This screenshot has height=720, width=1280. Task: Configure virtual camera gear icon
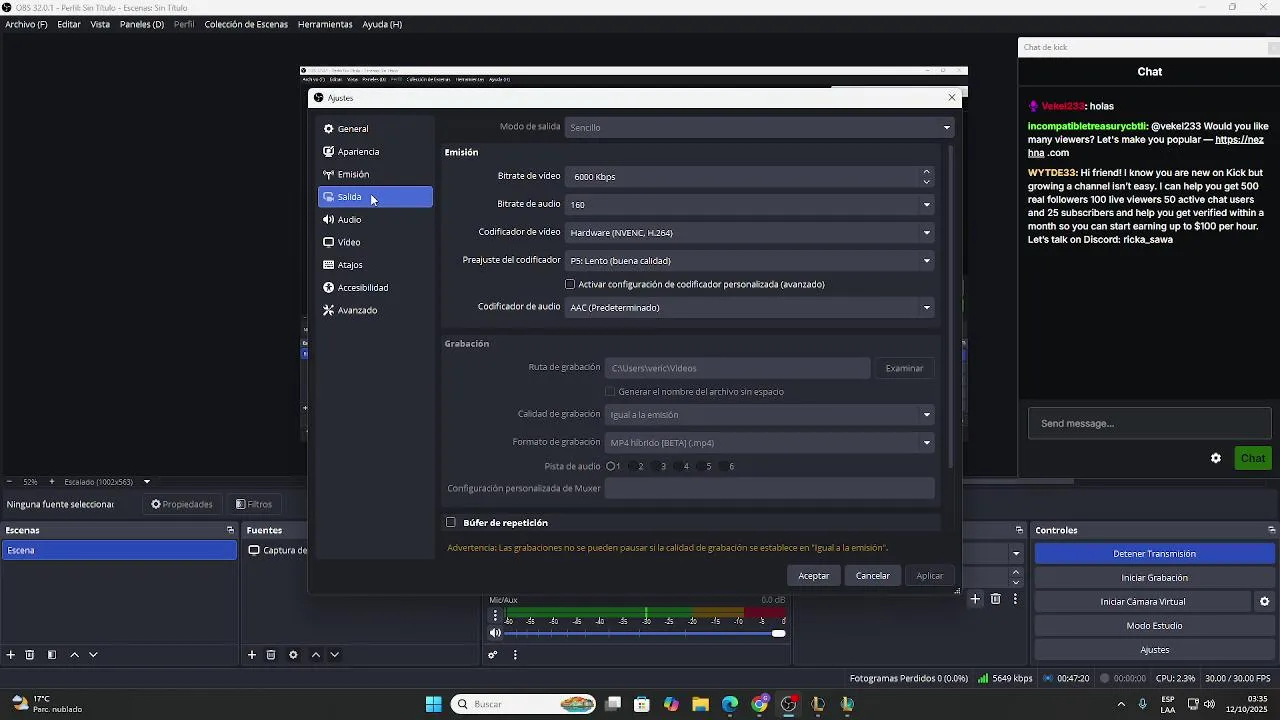[x=1264, y=602]
